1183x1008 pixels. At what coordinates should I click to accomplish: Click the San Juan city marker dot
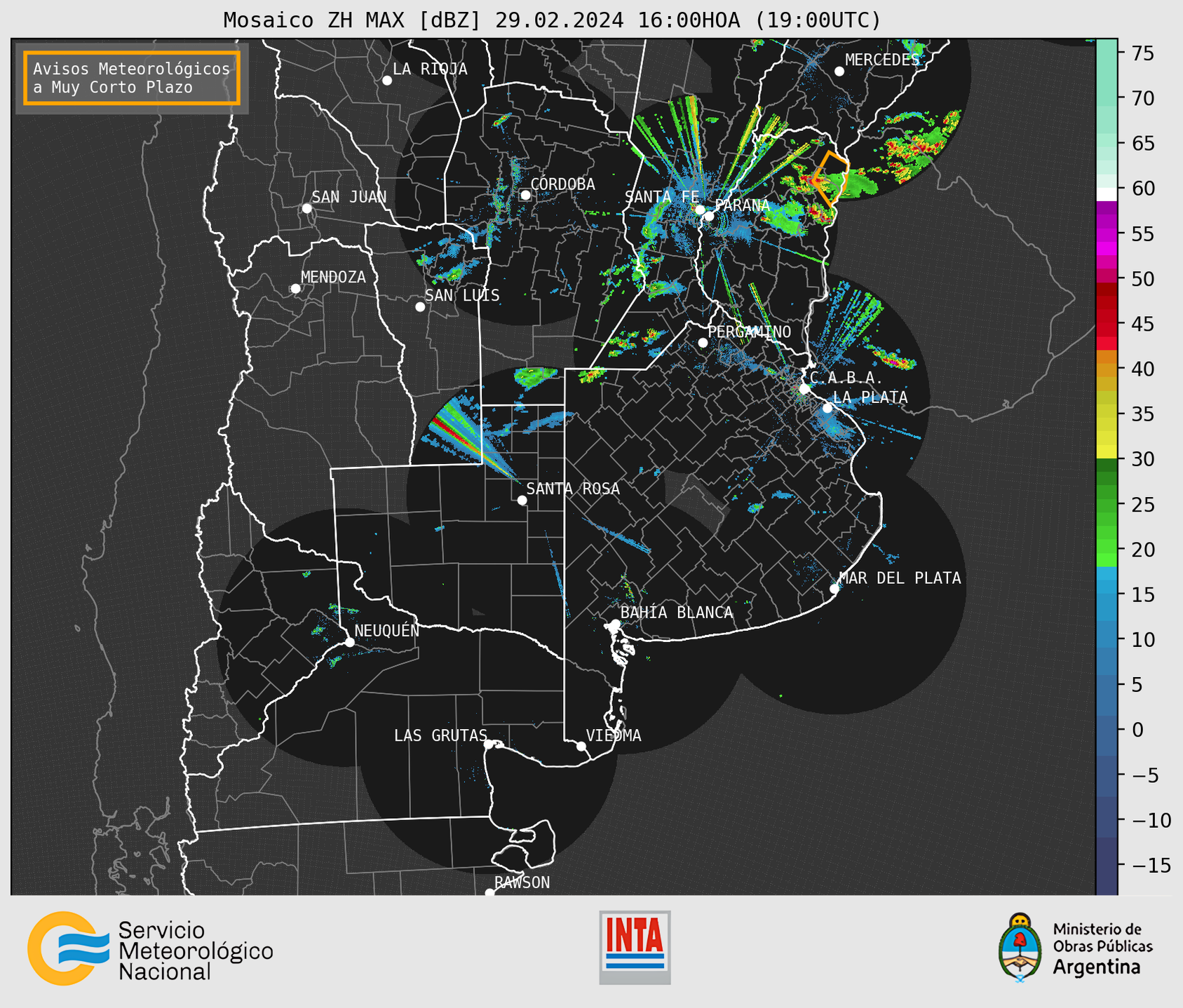pos(306,208)
